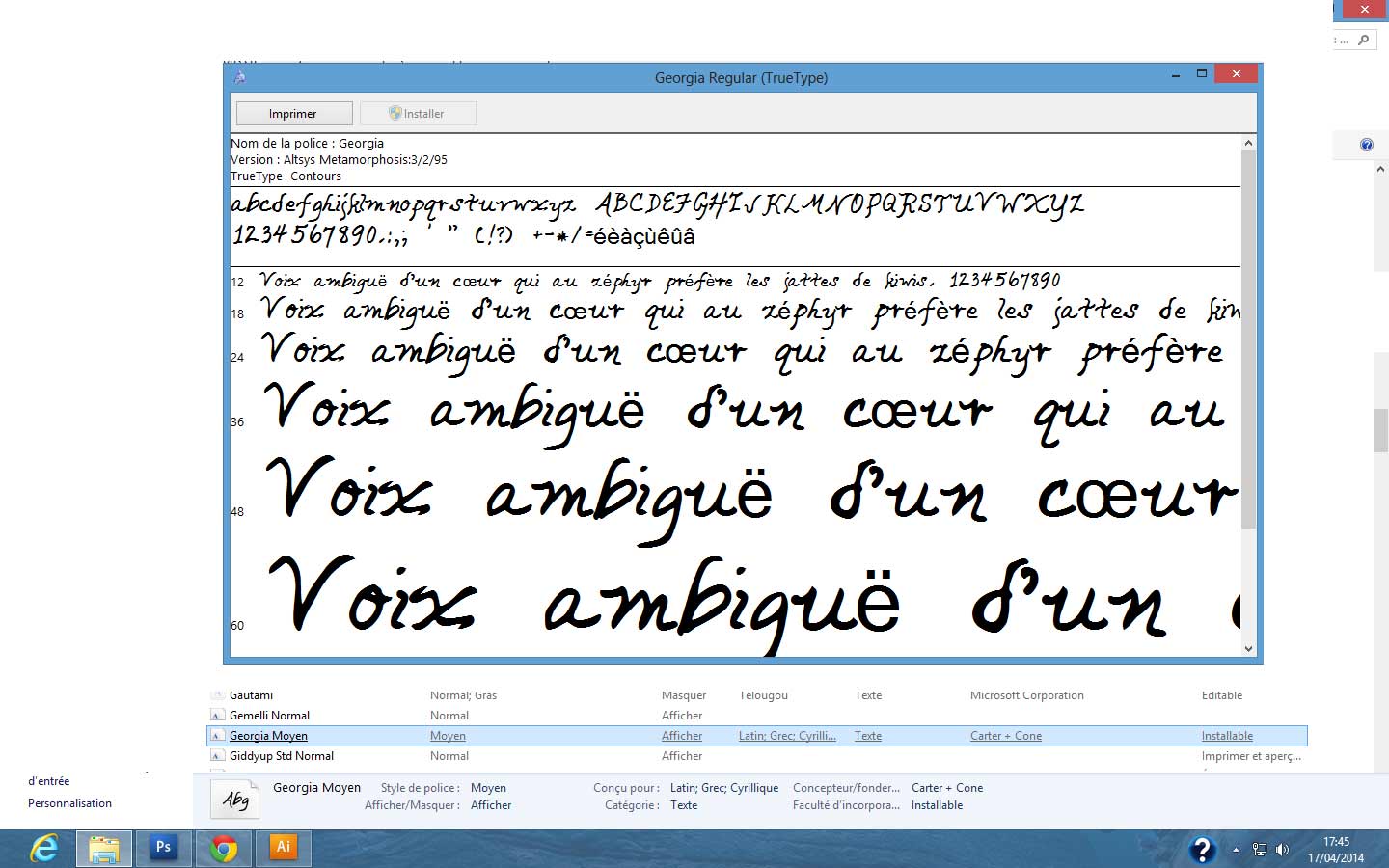The width and height of the screenshot is (1389, 868).
Task: Click Imprimer et aperç... in Giddyup row
Action: pyautogui.click(x=1251, y=756)
